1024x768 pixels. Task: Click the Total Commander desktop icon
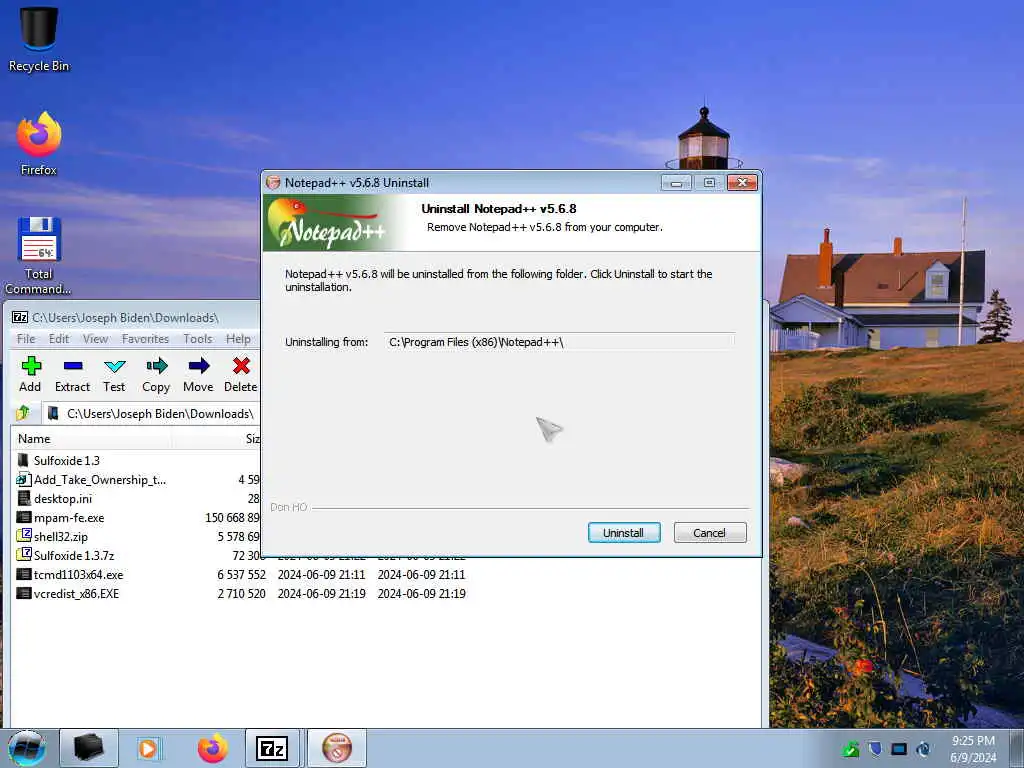(x=39, y=256)
